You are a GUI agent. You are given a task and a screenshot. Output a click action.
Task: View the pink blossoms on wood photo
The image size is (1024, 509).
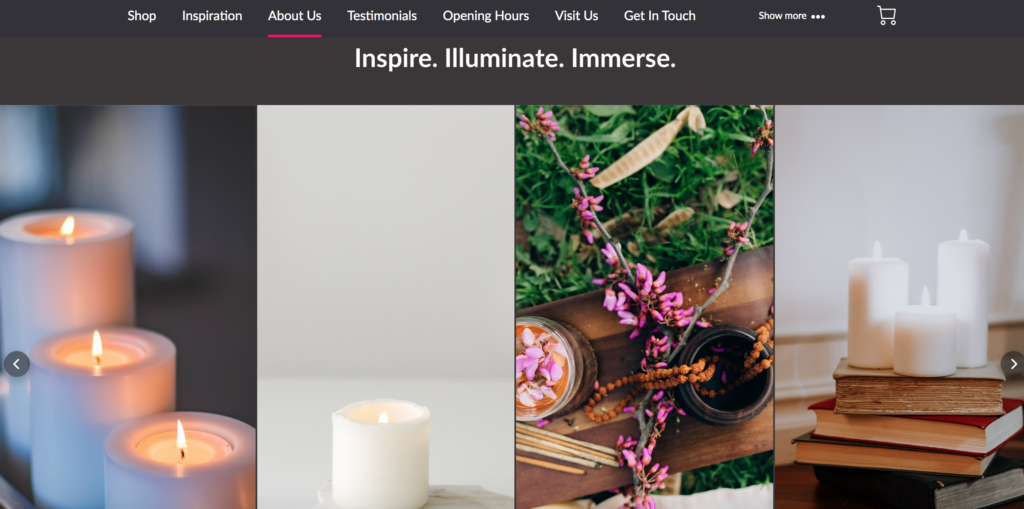pyautogui.click(x=645, y=307)
